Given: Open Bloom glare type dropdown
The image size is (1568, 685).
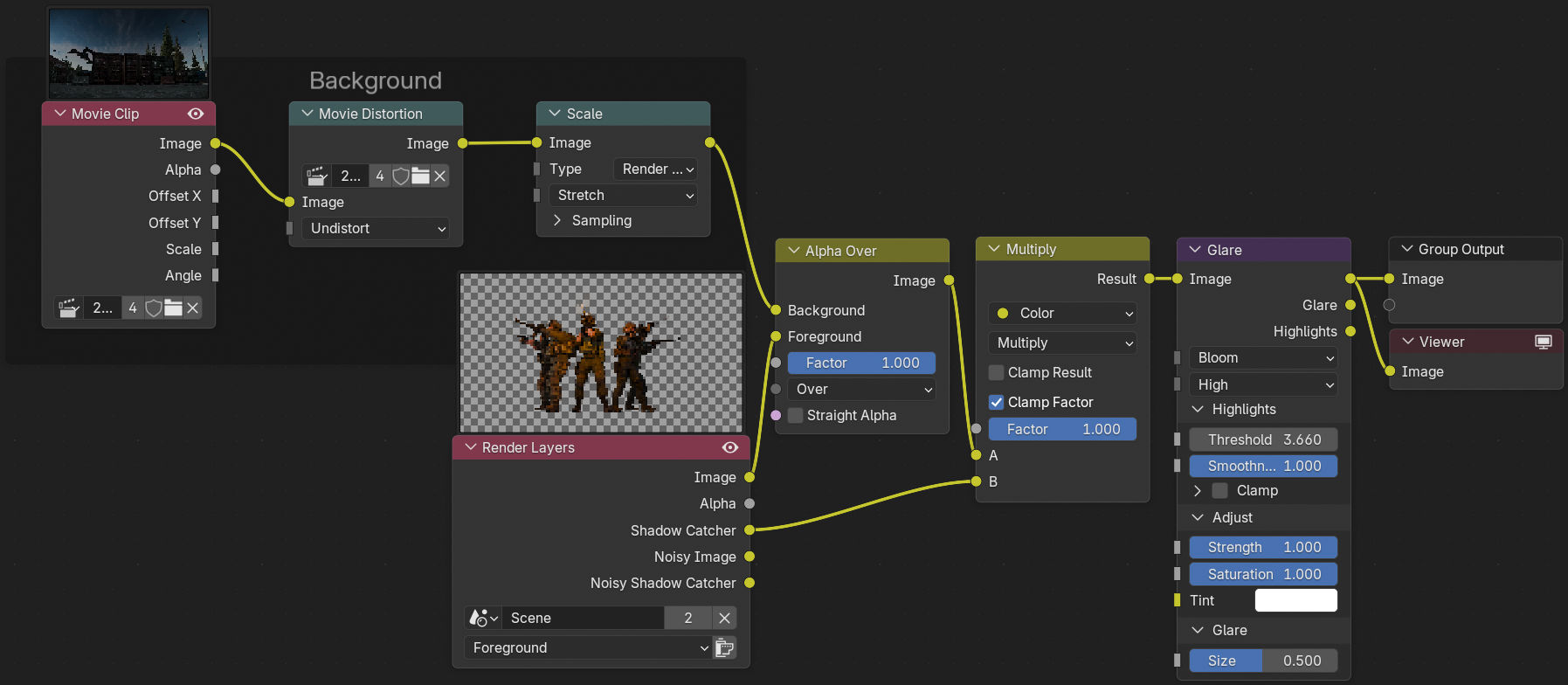Looking at the screenshot, I should pos(1263,357).
